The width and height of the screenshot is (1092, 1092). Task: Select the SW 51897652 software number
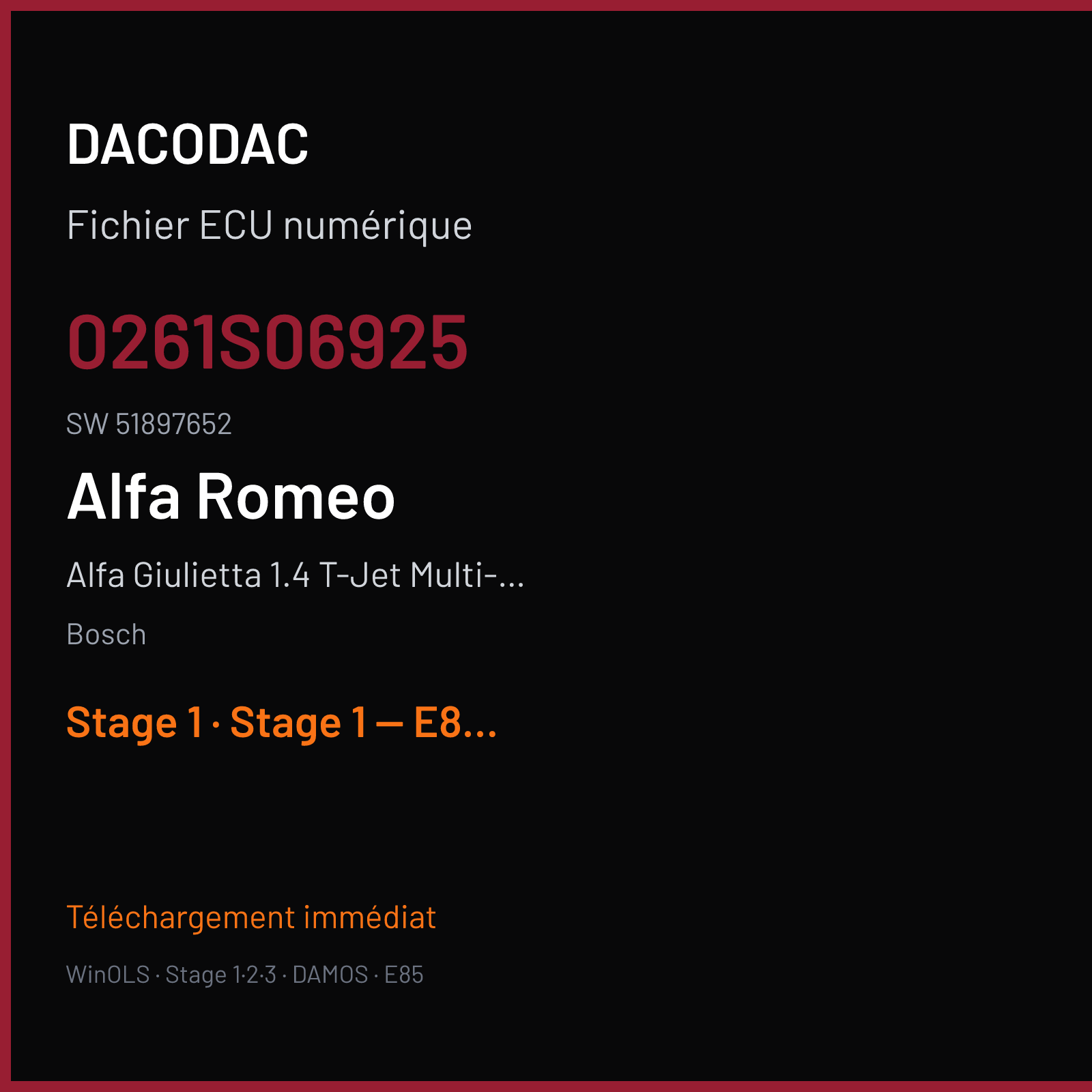click(x=149, y=424)
